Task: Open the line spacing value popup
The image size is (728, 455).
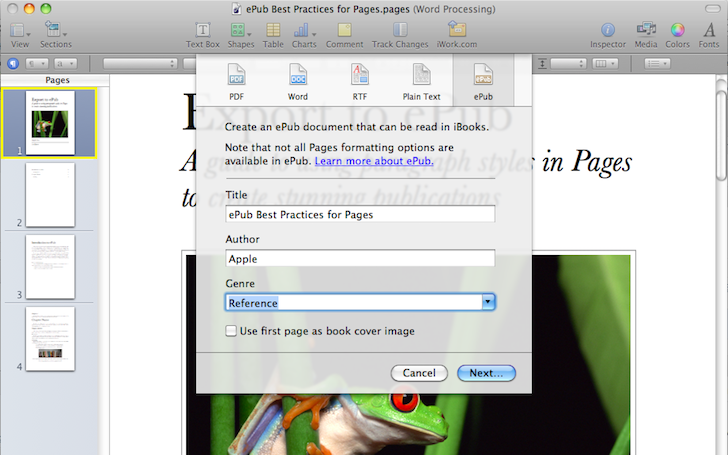Action: click(x=568, y=64)
